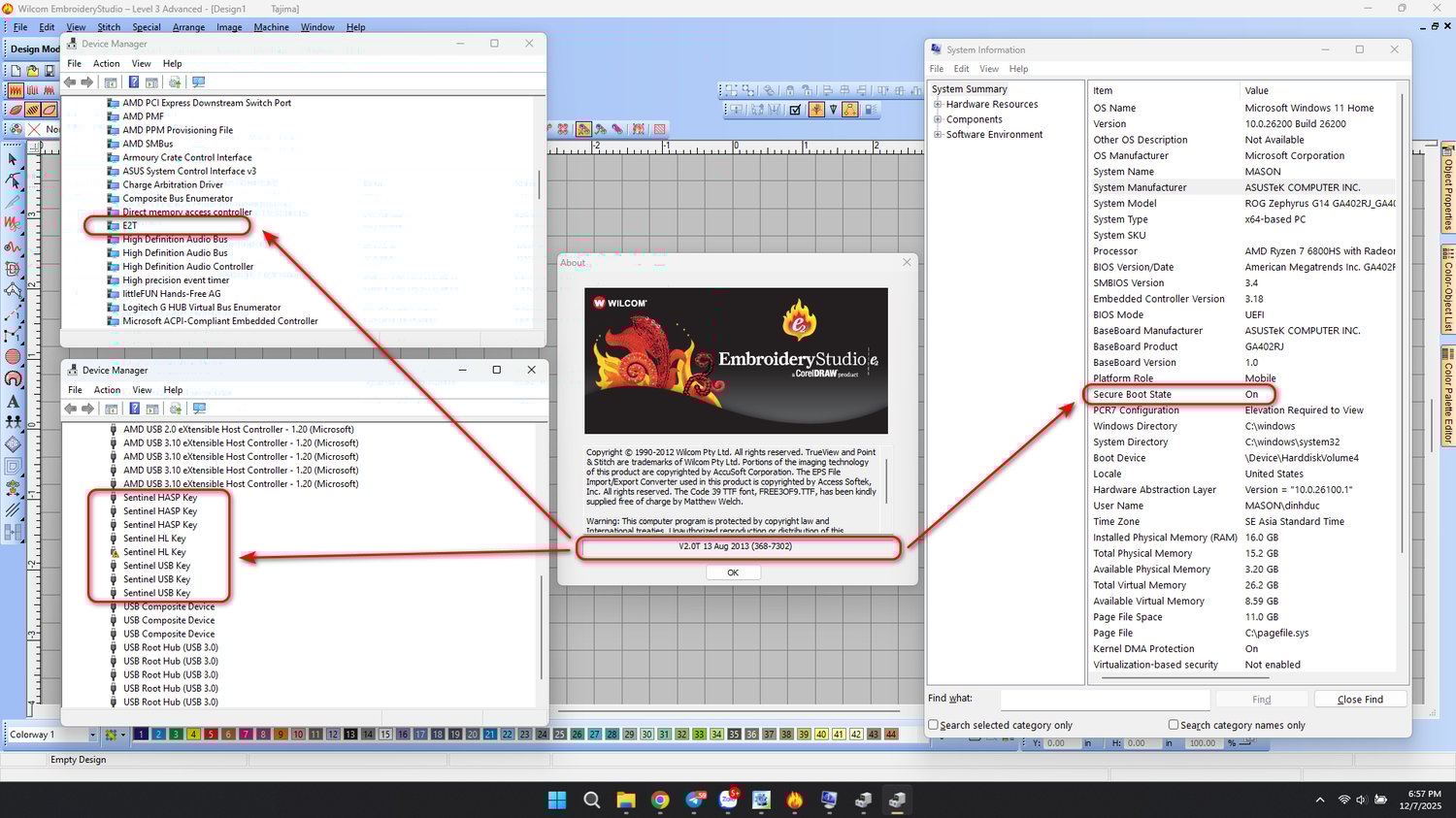Open the Arrange menu in Wilcom
The image size is (1456, 818).
click(x=188, y=27)
